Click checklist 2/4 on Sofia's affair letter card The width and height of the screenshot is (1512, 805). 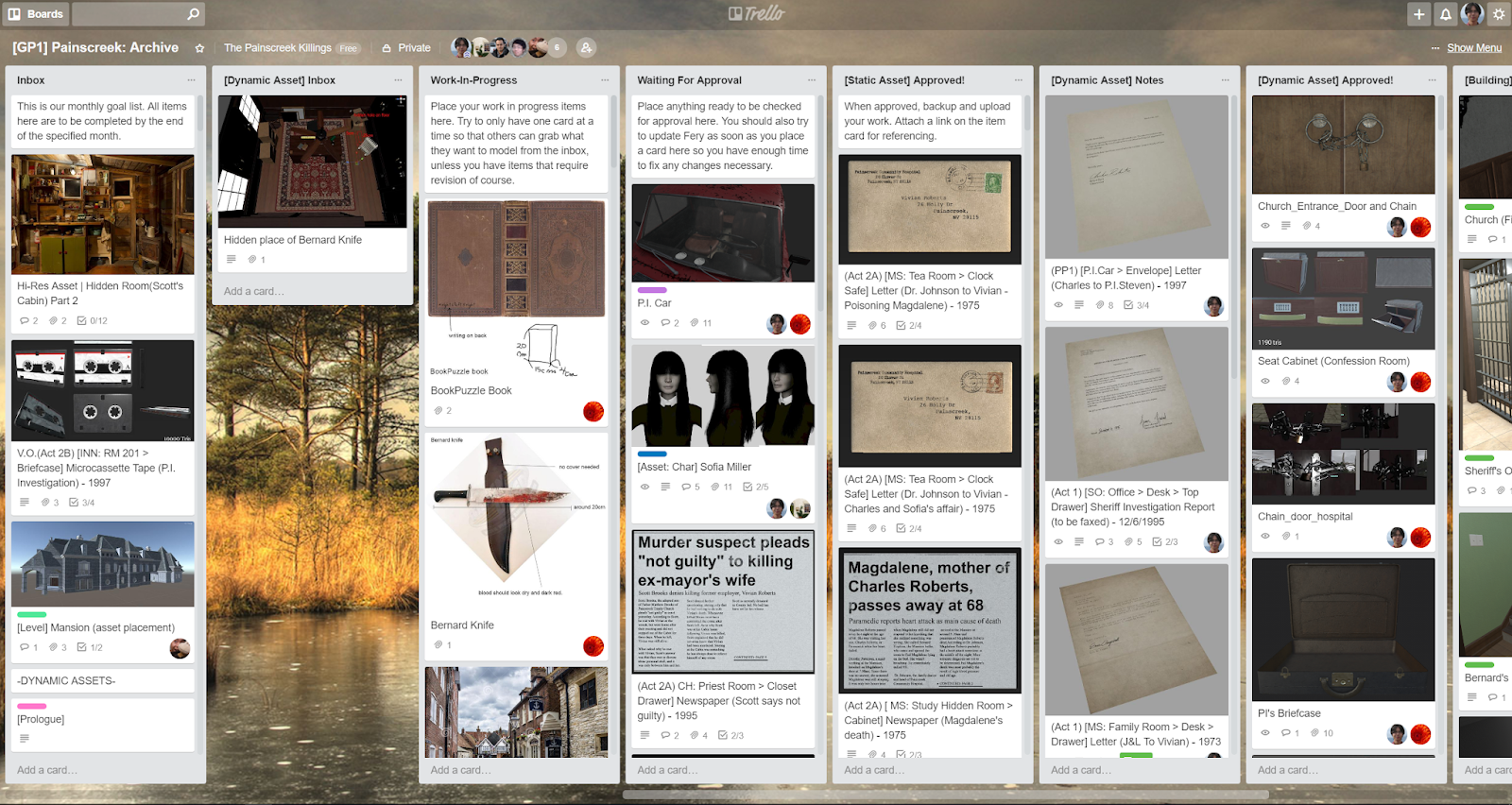click(x=909, y=529)
